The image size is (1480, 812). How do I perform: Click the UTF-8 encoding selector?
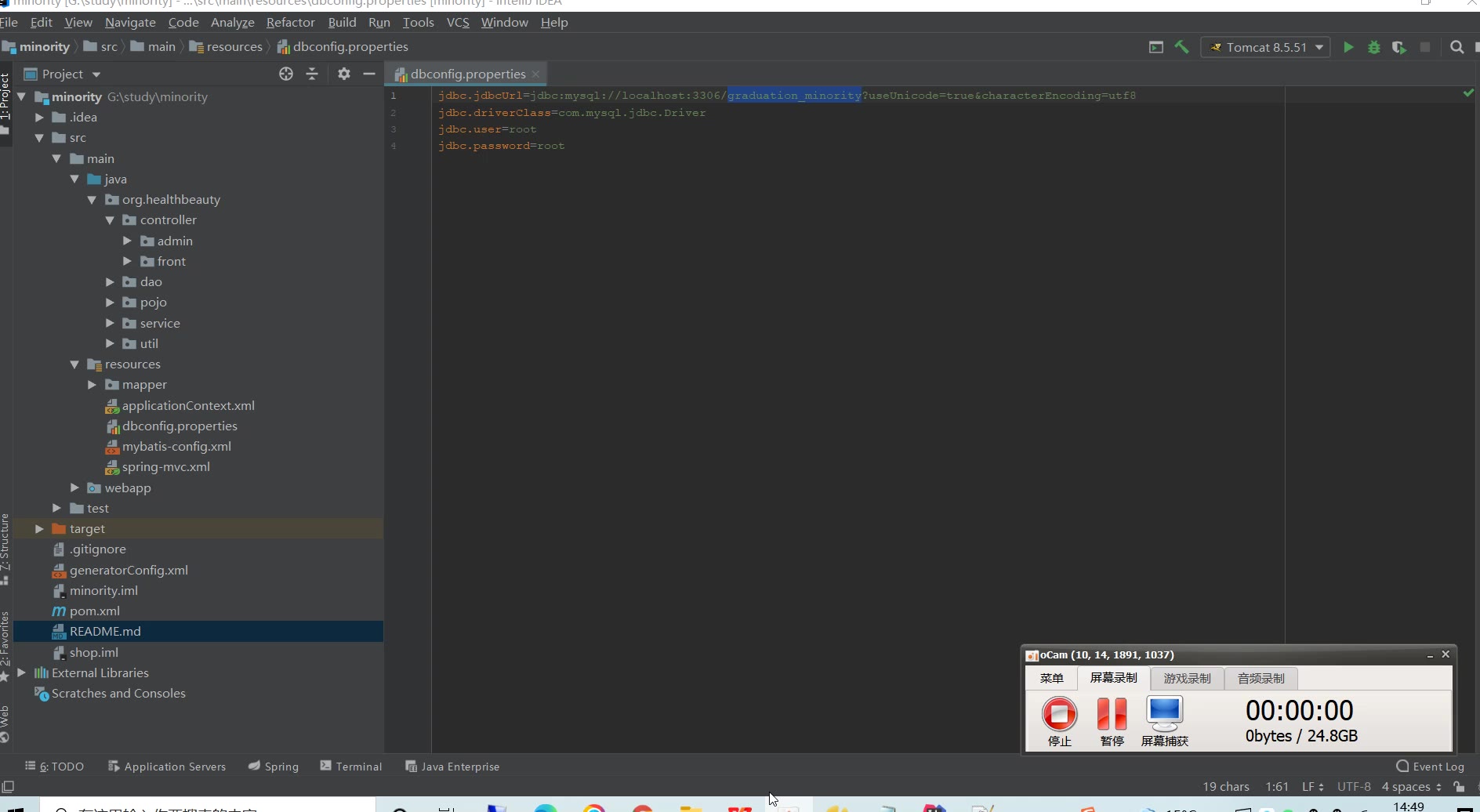[x=1354, y=787]
